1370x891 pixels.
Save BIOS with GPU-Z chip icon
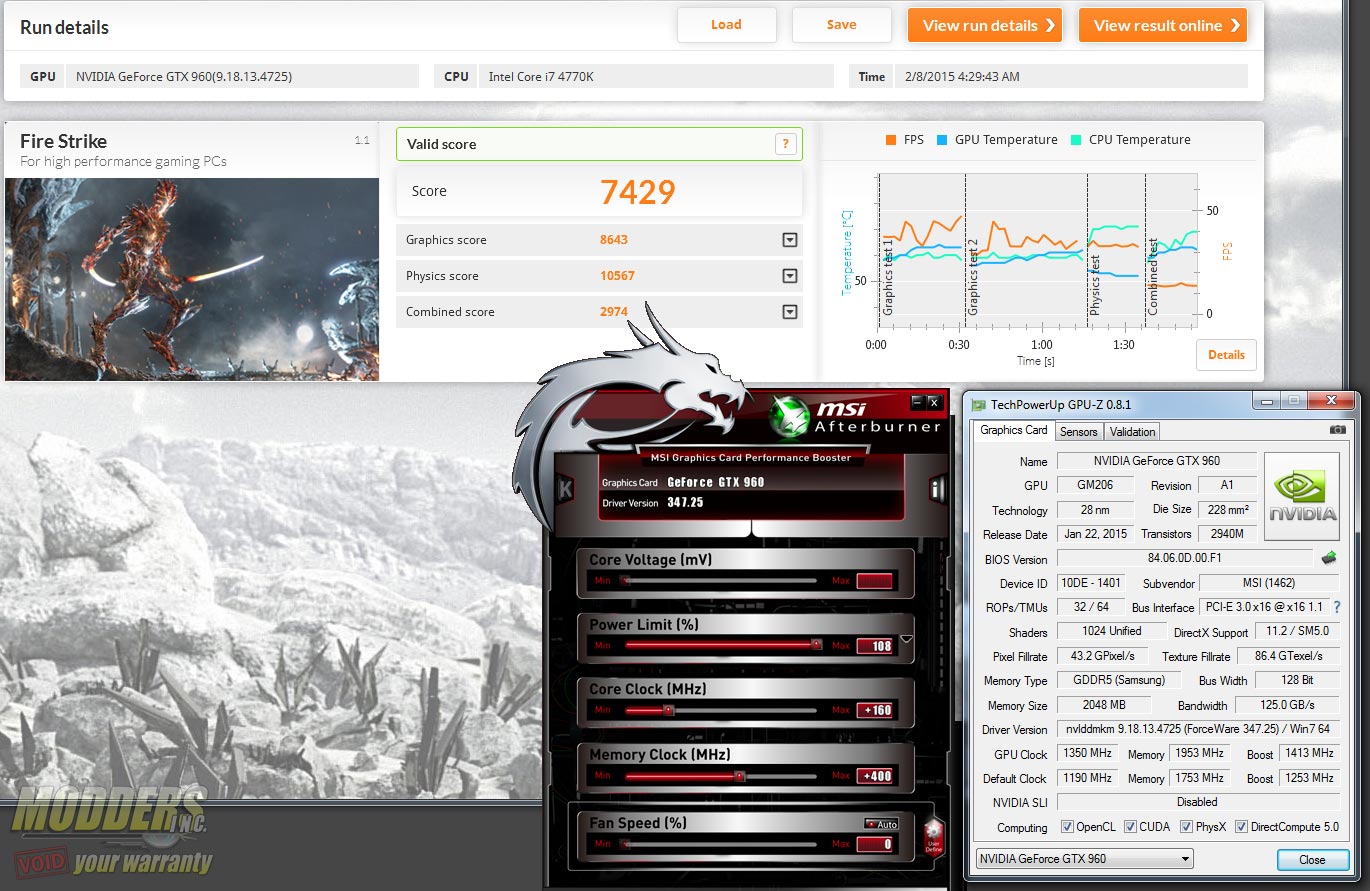pos(1329,558)
